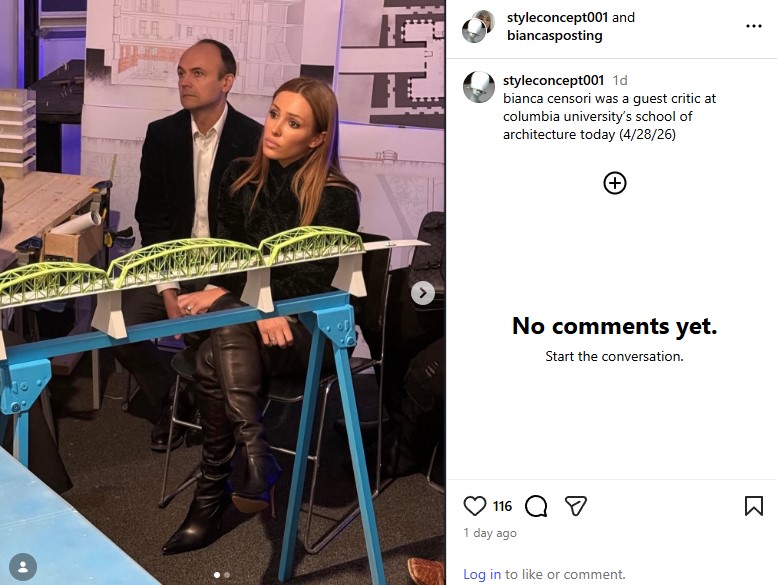Viewport: 777px width, 585px height.
Task: Show tagged people on photo
Action: (23, 566)
